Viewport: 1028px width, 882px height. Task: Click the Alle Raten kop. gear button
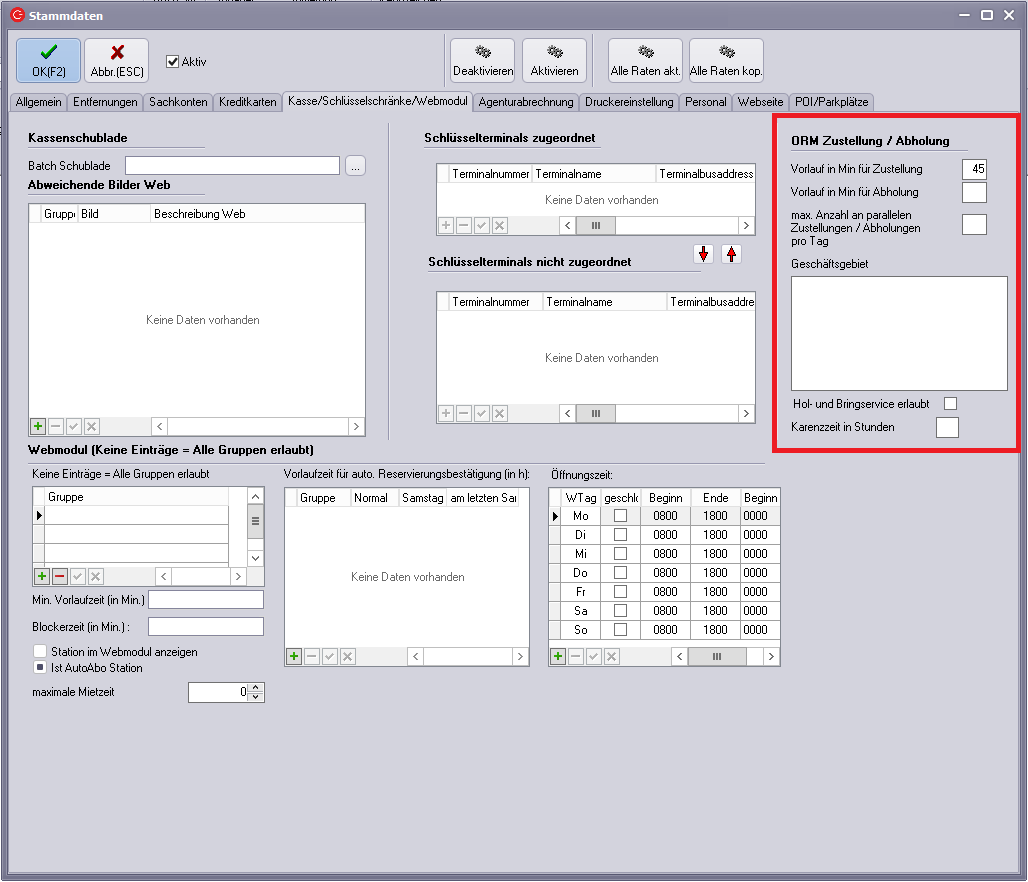726,60
